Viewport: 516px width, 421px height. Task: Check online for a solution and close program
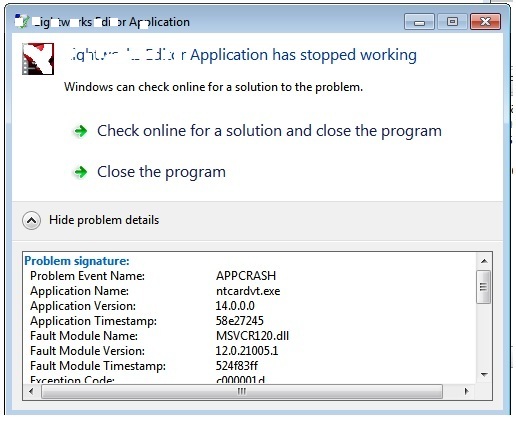click(269, 131)
